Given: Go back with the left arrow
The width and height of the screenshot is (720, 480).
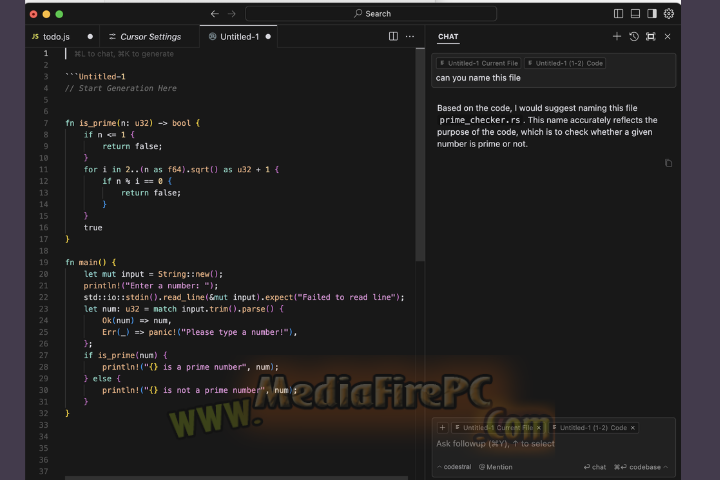Looking at the screenshot, I should click(214, 14).
